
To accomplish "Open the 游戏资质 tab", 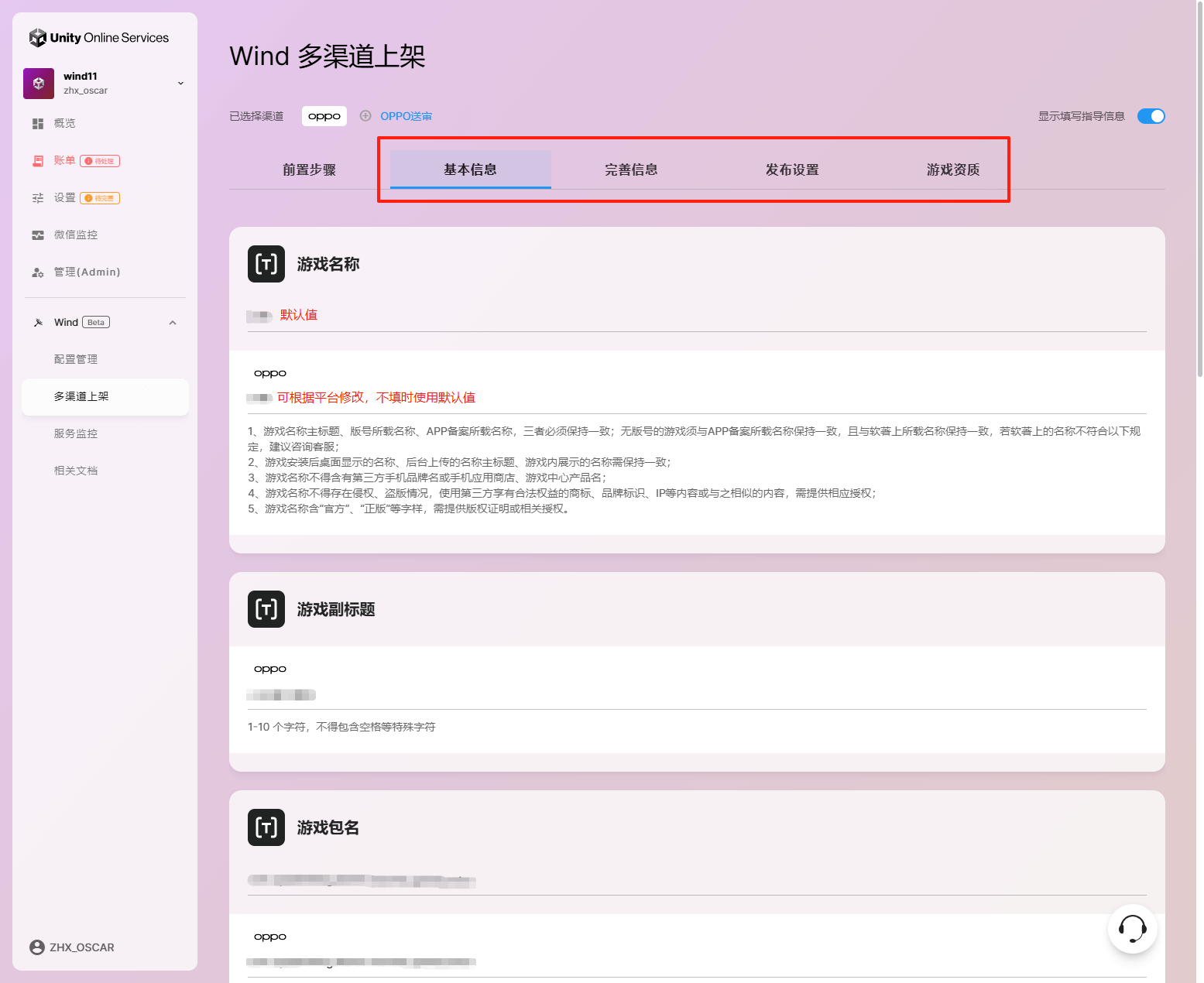I will coord(953,170).
